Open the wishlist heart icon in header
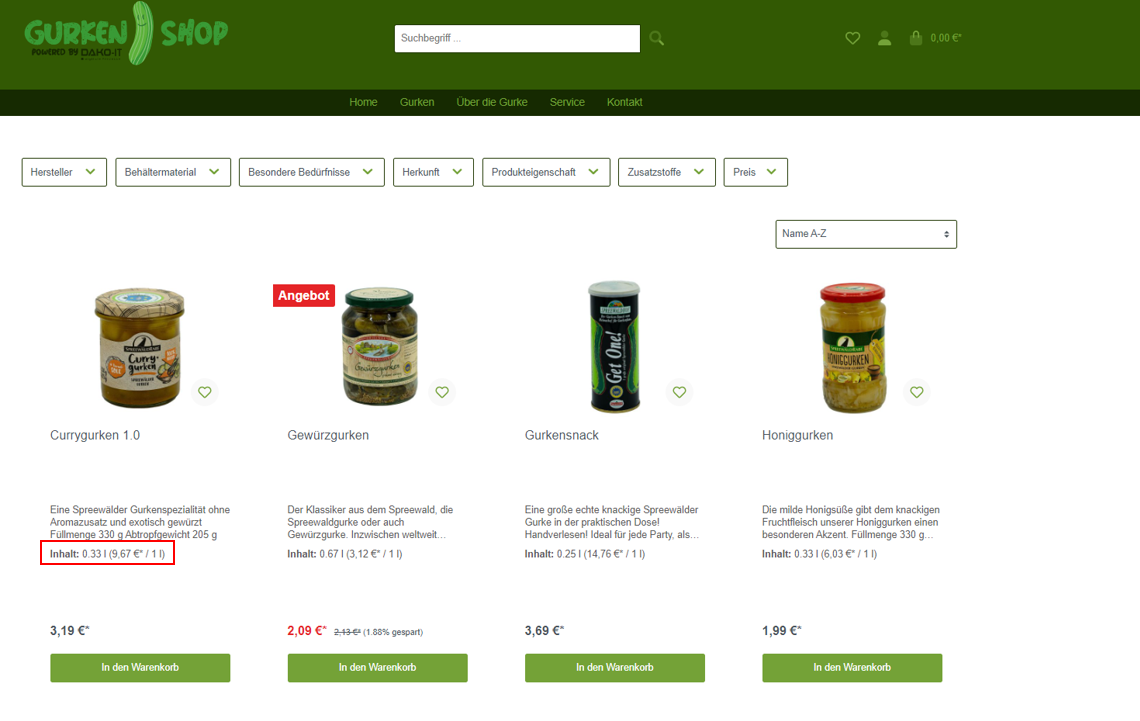This screenshot has height=721, width=1140. click(x=853, y=38)
